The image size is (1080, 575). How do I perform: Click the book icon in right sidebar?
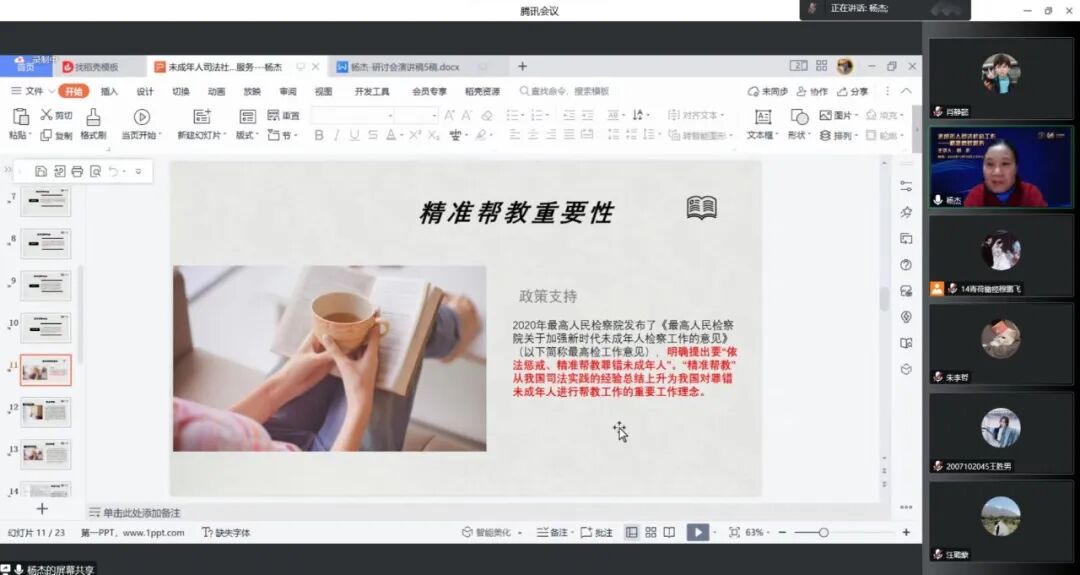[x=906, y=343]
